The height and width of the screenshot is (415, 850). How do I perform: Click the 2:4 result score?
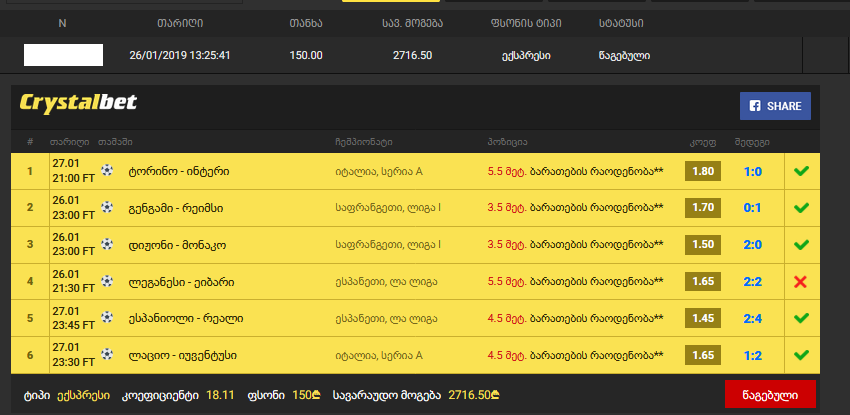(x=752, y=319)
